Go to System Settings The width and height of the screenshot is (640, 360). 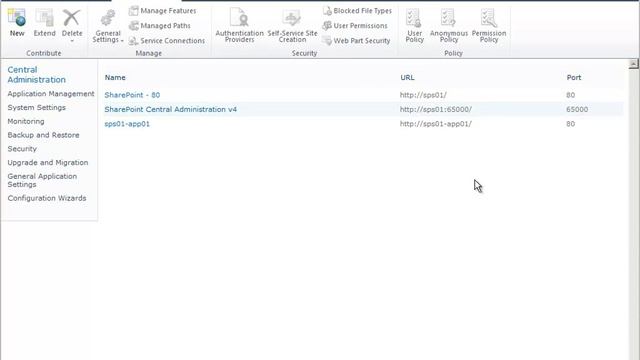tap(36, 108)
